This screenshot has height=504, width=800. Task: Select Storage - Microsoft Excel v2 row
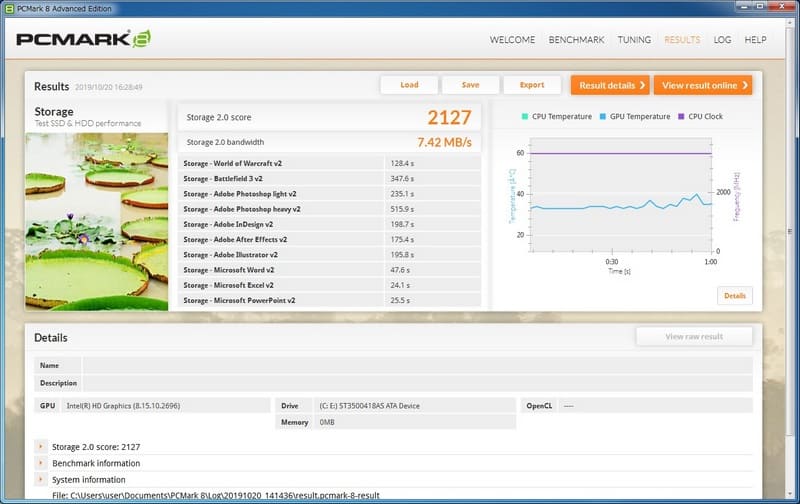coord(330,285)
